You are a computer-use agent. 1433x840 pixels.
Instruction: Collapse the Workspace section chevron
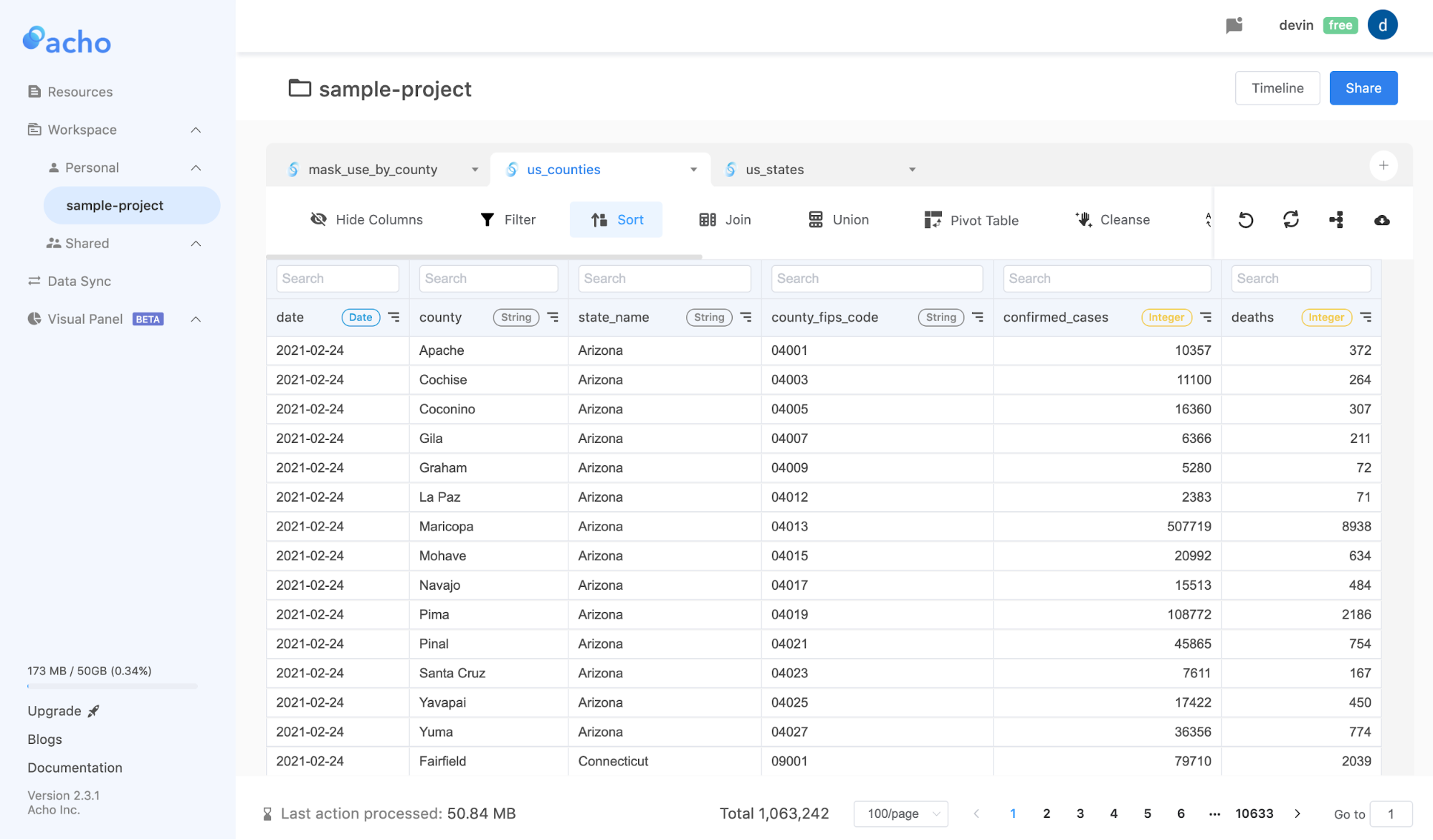tap(196, 130)
